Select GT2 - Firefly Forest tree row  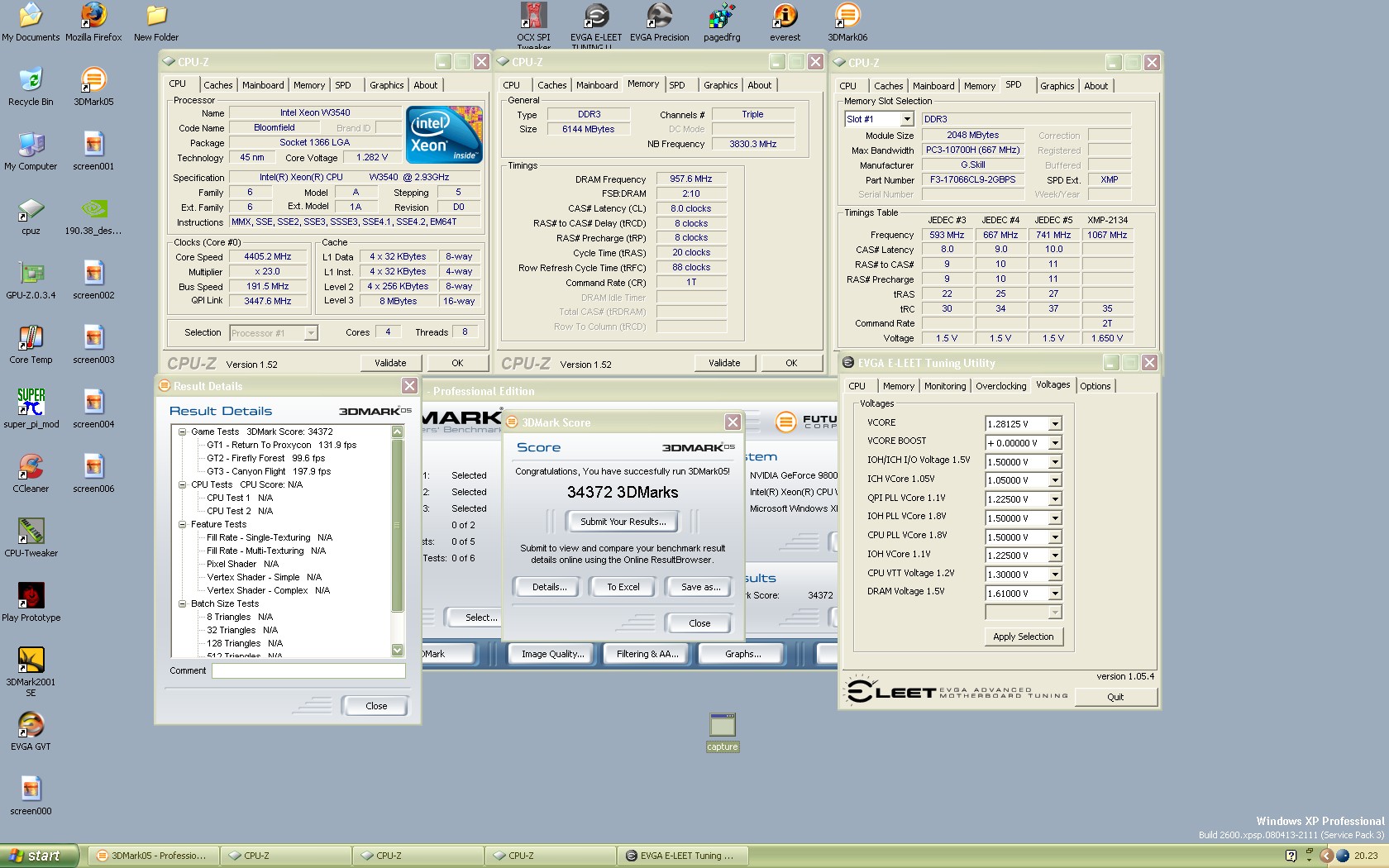coord(266,458)
